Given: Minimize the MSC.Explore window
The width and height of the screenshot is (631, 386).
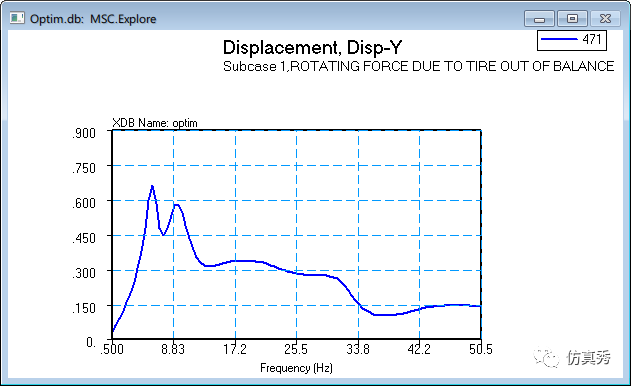Looking at the screenshot, I should point(539,19).
